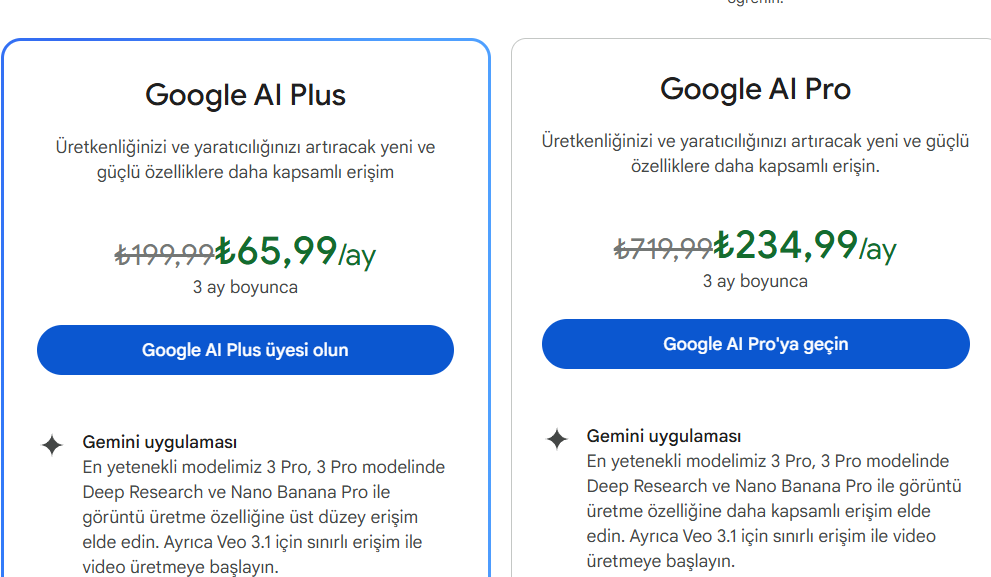Click the Gemini sparkle icon in Plus card
This screenshot has width=991, height=577.
click(52, 445)
